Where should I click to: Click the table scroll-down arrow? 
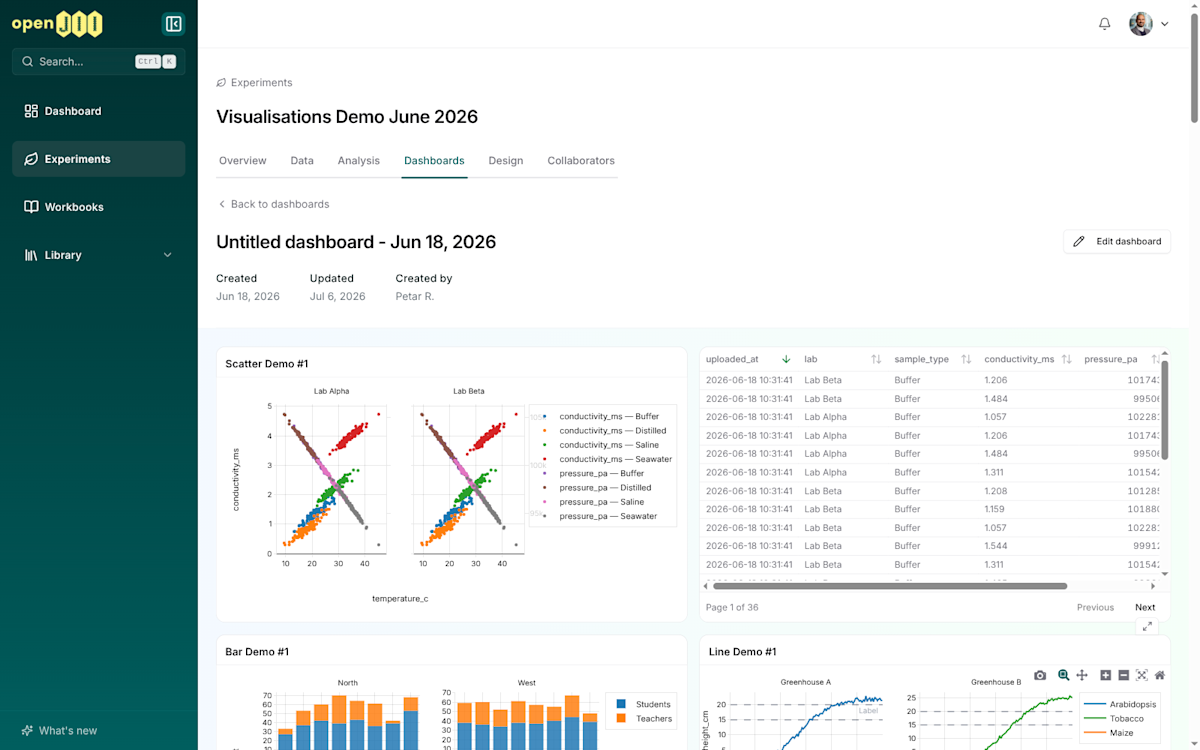pyautogui.click(x=1165, y=574)
